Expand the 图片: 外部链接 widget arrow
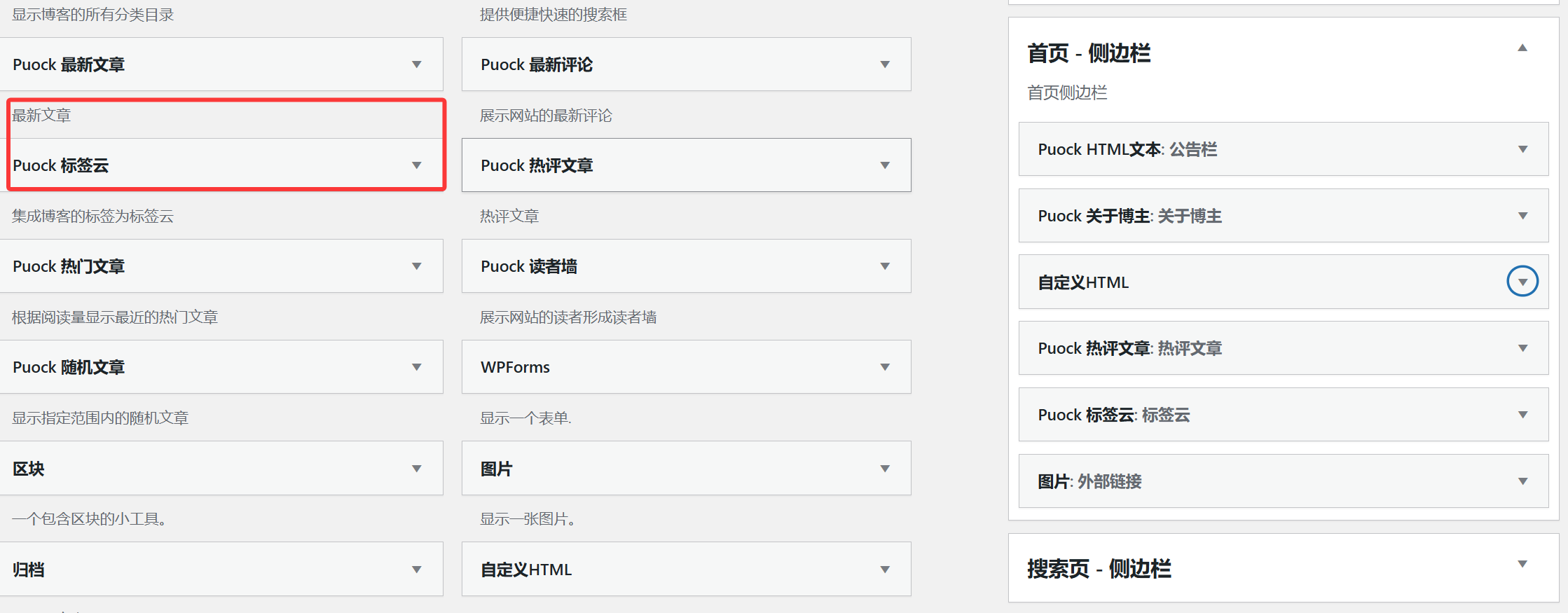 [1522, 481]
